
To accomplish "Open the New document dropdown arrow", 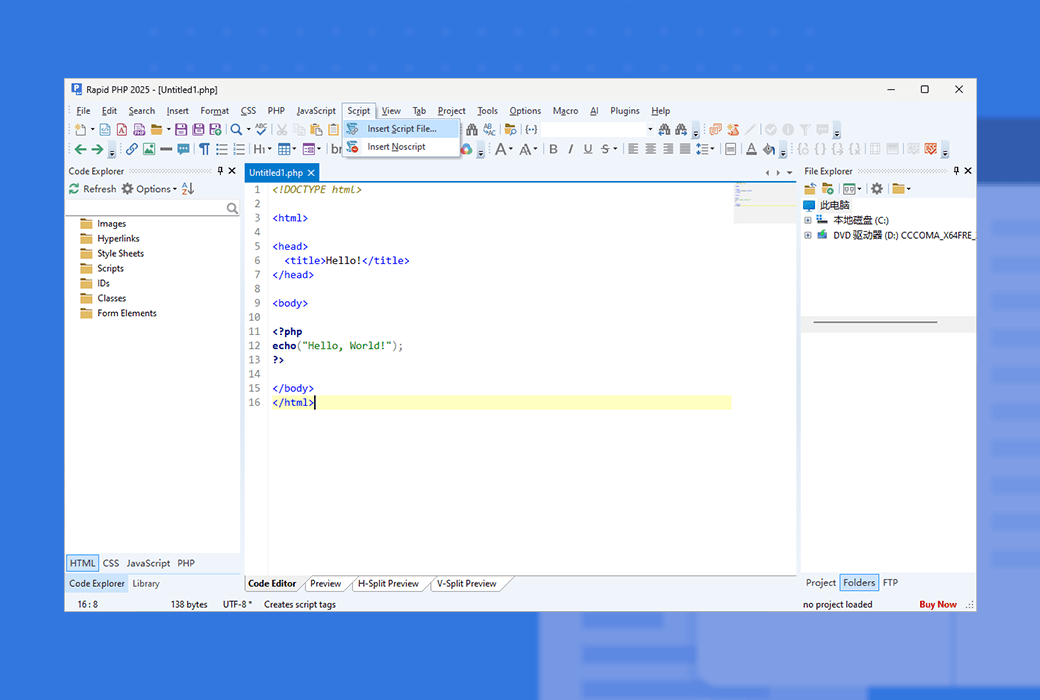I will pos(92,129).
